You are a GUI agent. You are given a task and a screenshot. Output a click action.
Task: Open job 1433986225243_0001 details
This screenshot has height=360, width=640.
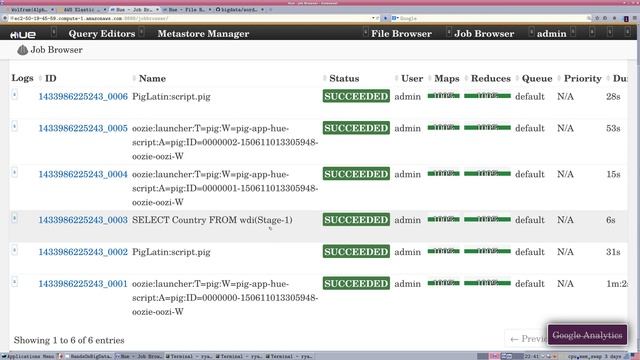83,284
